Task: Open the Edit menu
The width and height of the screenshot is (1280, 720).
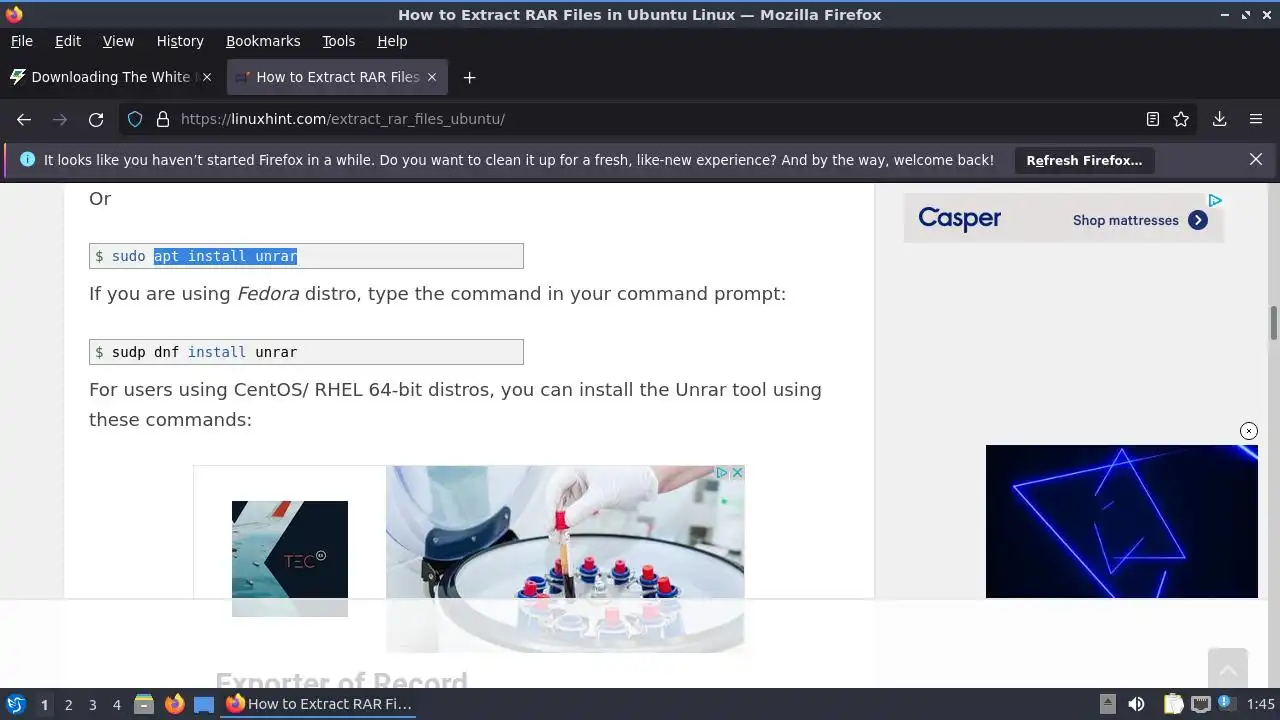Action: 68,41
